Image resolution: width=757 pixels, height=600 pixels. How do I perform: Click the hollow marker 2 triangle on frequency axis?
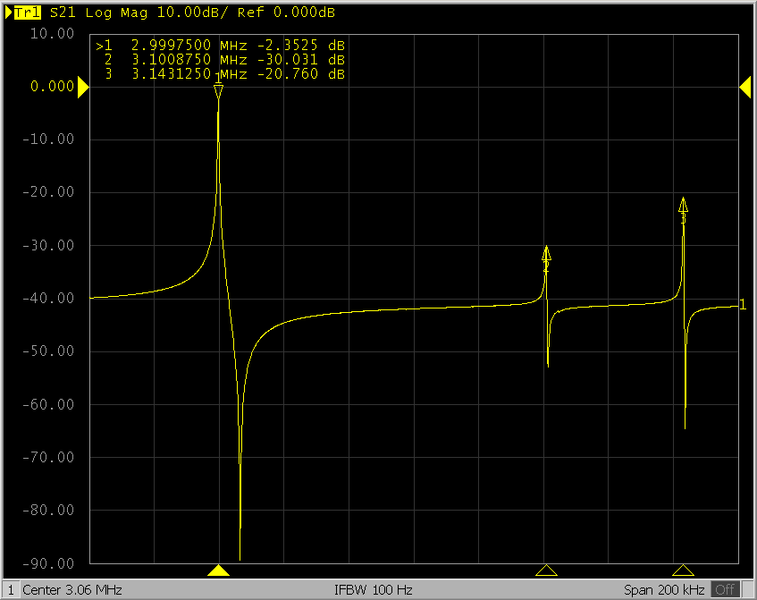pos(546,570)
